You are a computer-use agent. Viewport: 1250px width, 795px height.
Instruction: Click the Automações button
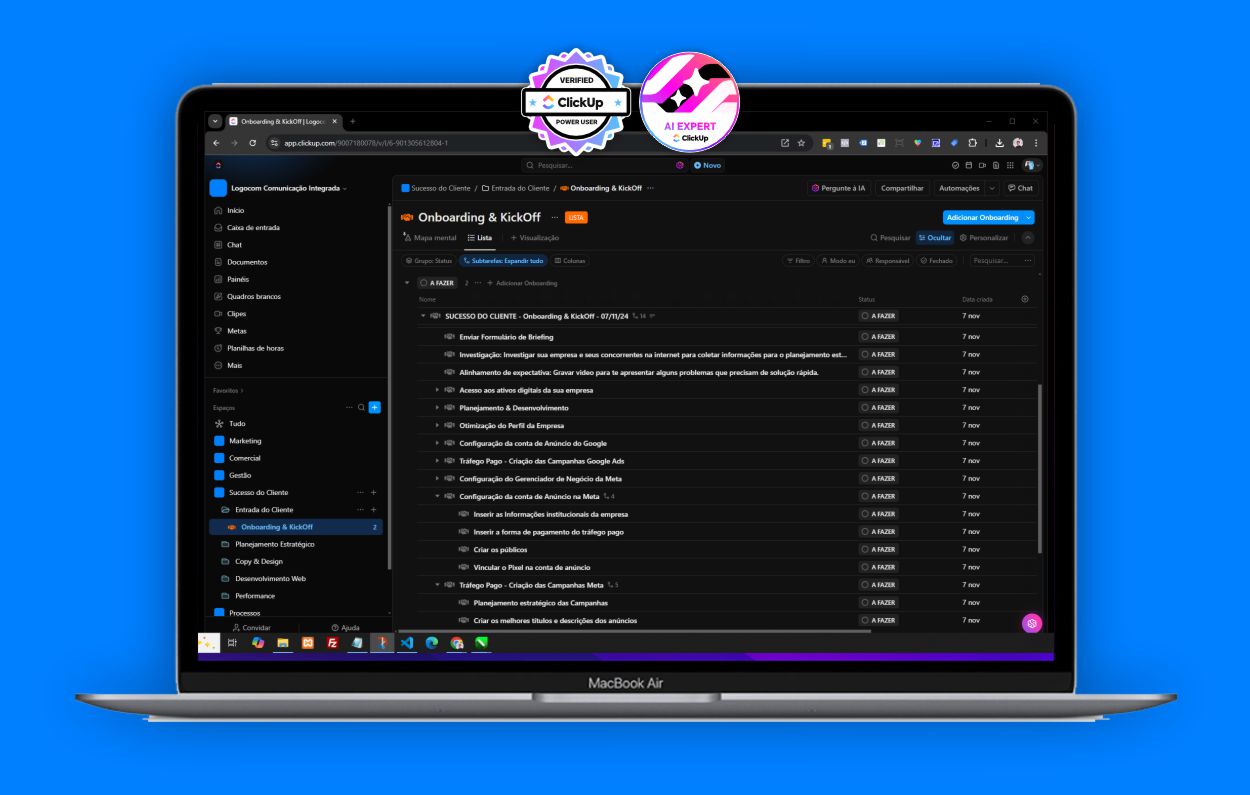coord(959,188)
